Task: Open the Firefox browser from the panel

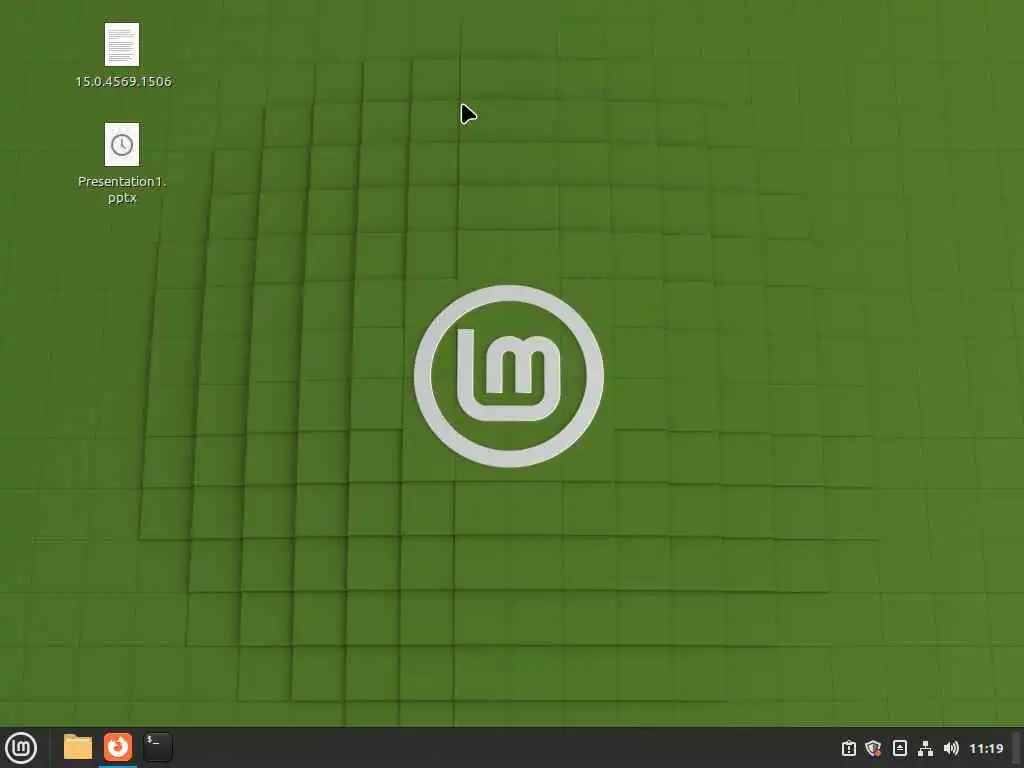Action: (118, 747)
